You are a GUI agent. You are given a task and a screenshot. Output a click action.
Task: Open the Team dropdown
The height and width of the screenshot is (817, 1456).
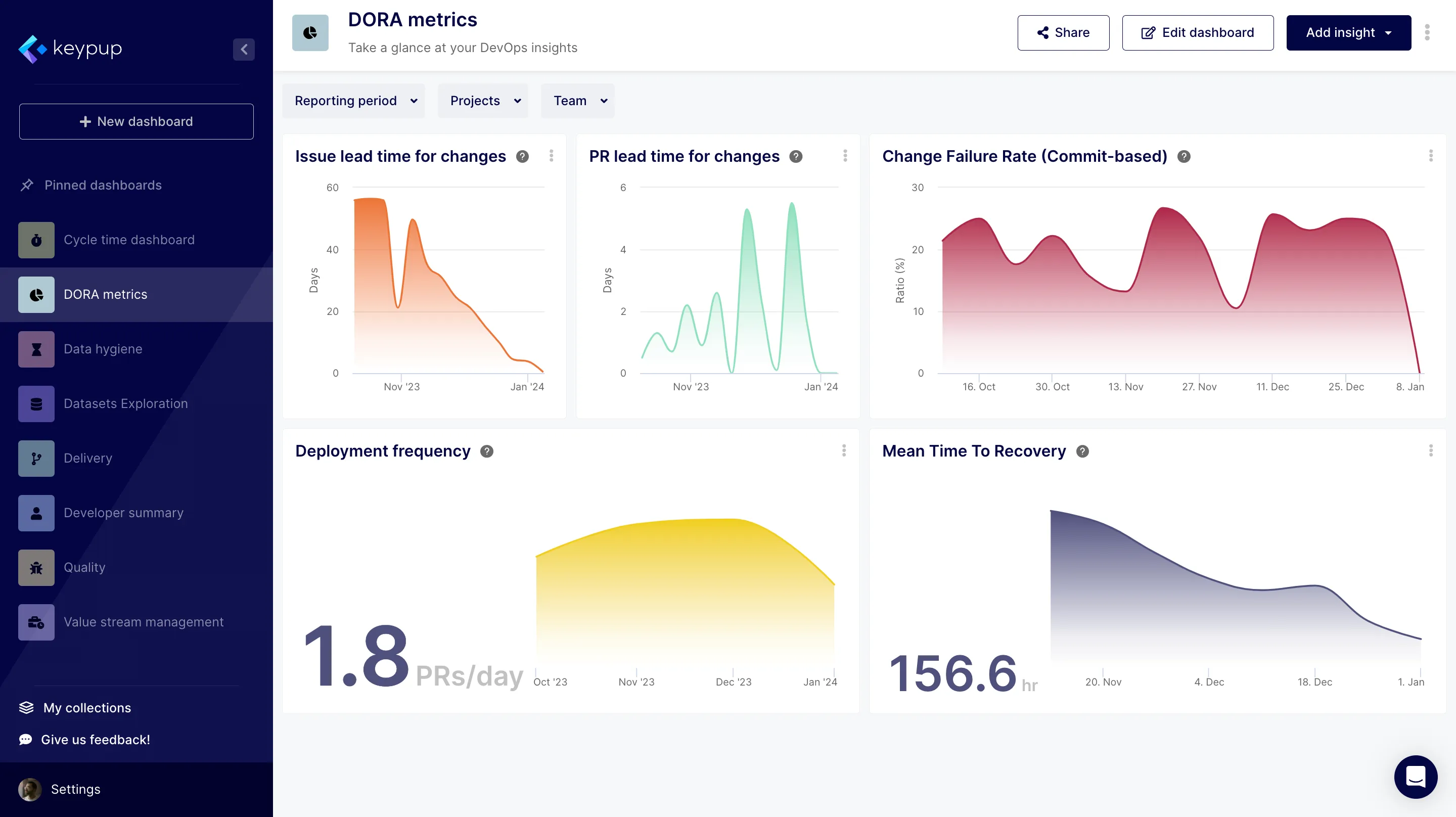click(578, 101)
